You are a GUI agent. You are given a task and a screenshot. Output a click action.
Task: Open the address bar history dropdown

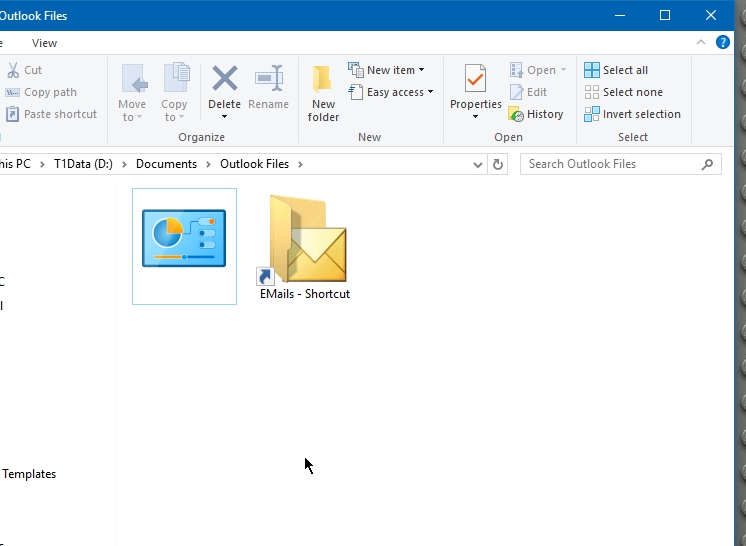point(478,164)
